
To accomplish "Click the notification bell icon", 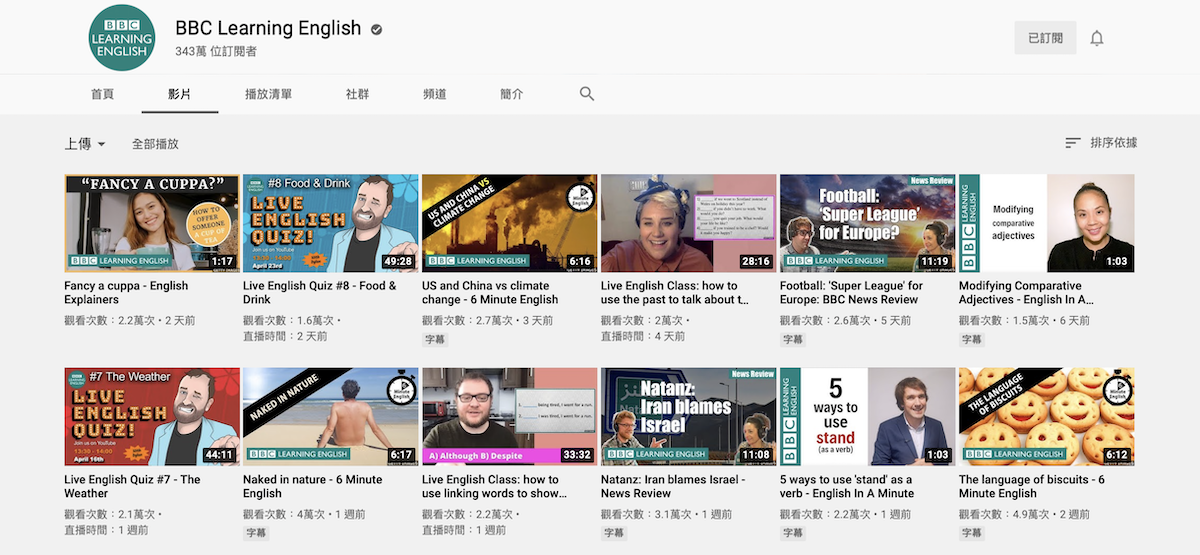I will 1097,38.
